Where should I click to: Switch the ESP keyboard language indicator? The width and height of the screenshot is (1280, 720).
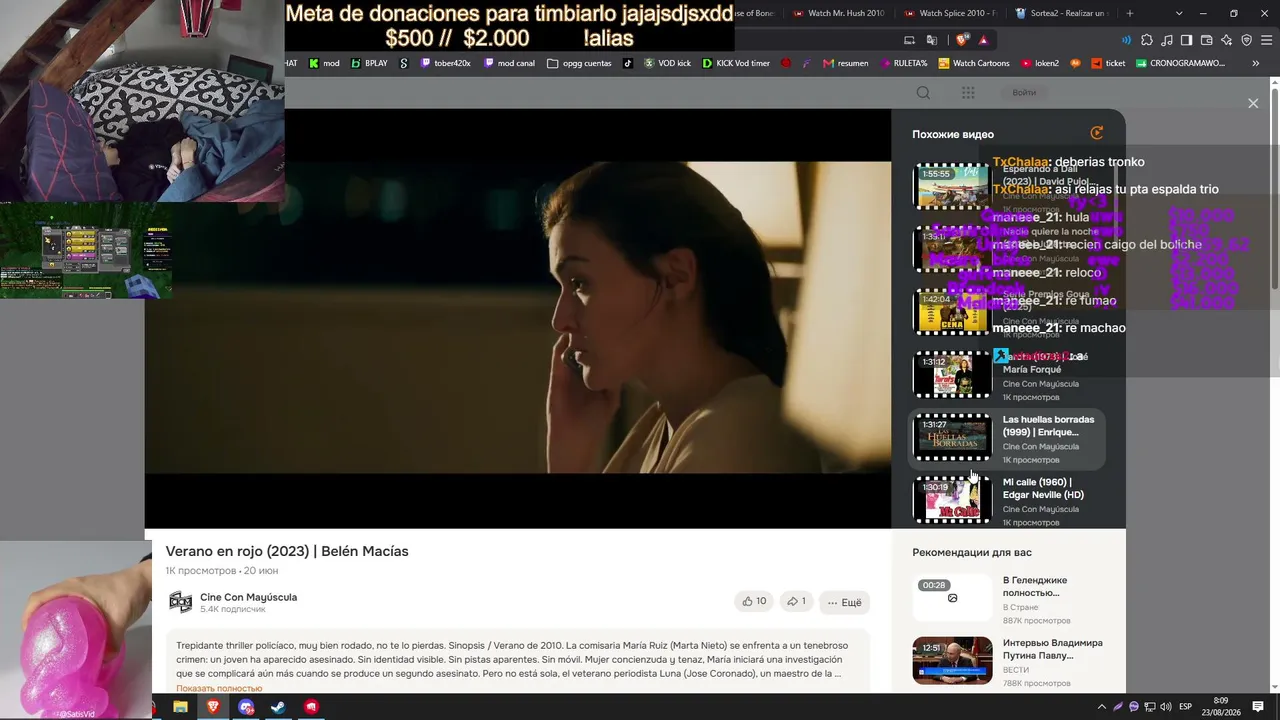pyautogui.click(x=1186, y=707)
